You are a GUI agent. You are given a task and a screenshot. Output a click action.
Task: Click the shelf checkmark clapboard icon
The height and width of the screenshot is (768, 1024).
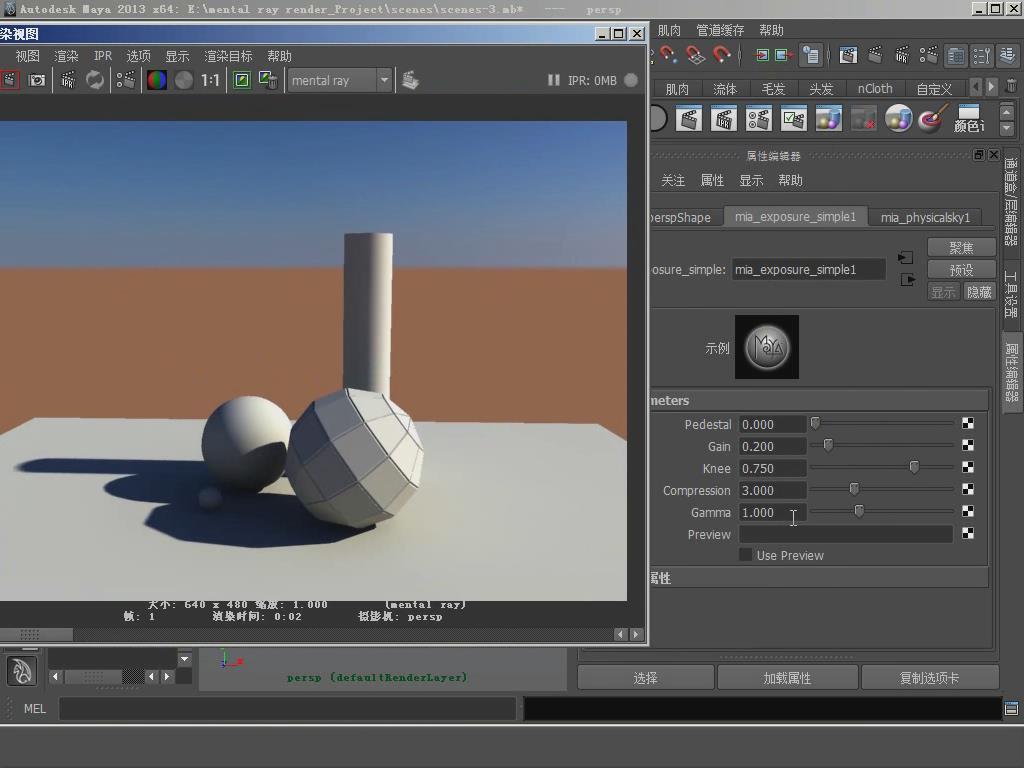(793, 120)
